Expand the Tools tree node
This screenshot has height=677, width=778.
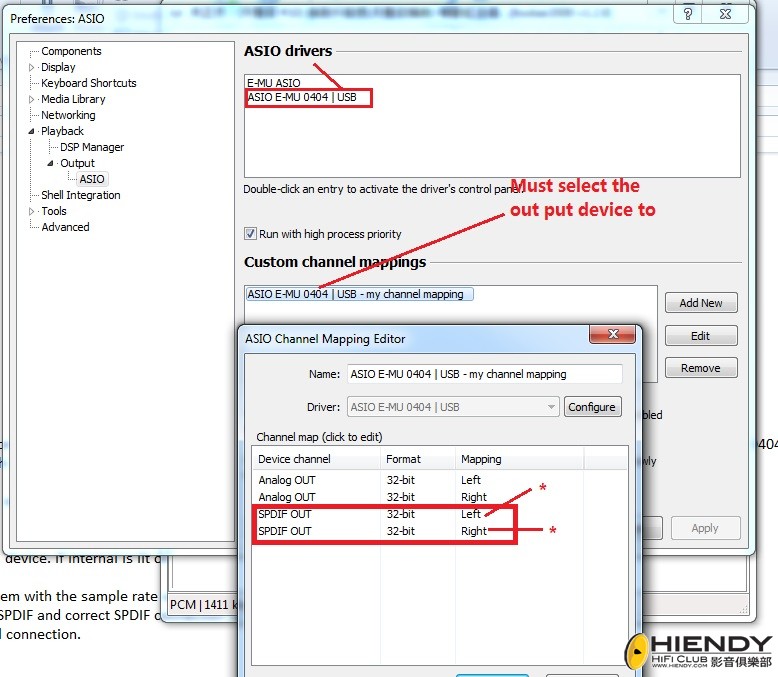coord(32,211)
